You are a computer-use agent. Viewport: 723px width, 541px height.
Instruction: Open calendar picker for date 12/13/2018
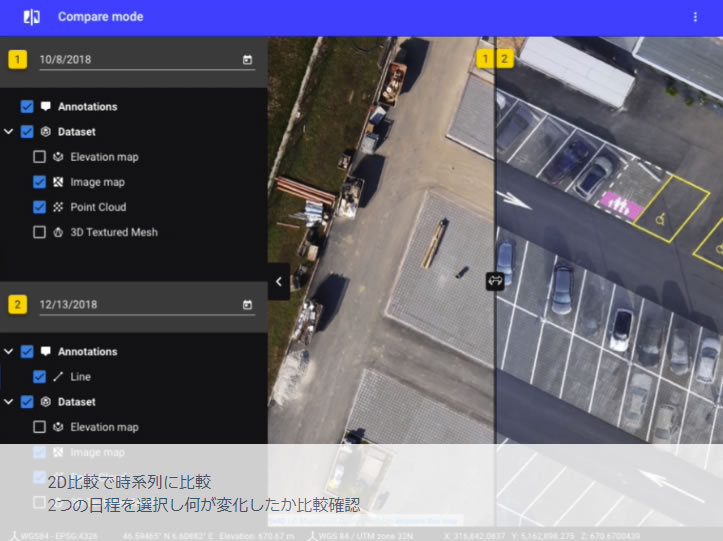[248, 304]
